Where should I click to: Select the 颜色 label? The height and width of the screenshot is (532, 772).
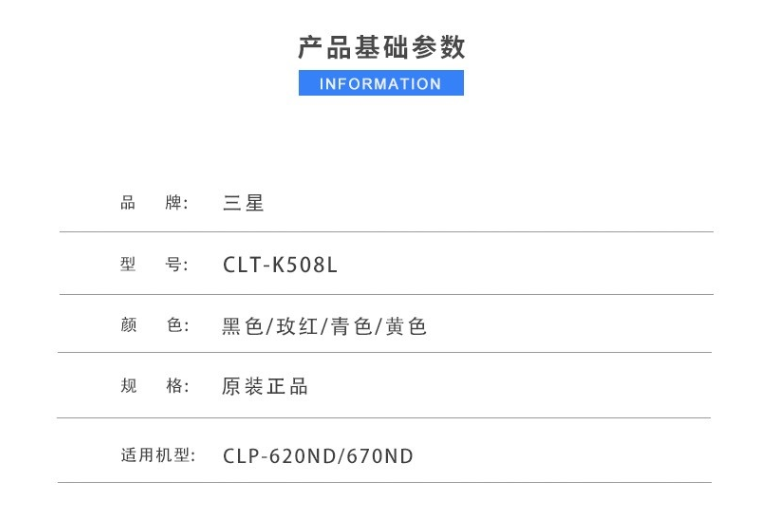click(155, 325)
